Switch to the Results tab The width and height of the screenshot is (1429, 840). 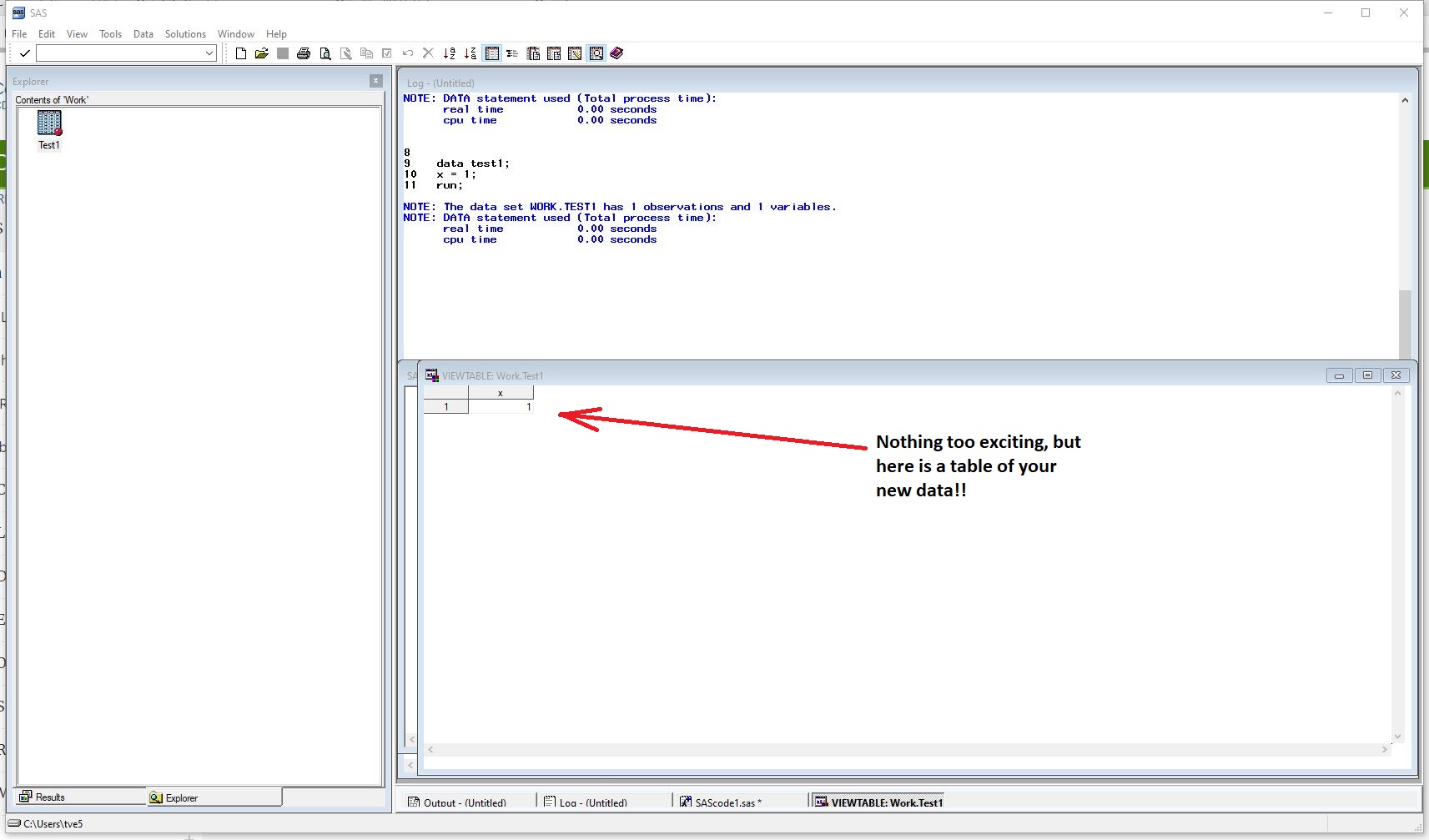coord(49,797)
